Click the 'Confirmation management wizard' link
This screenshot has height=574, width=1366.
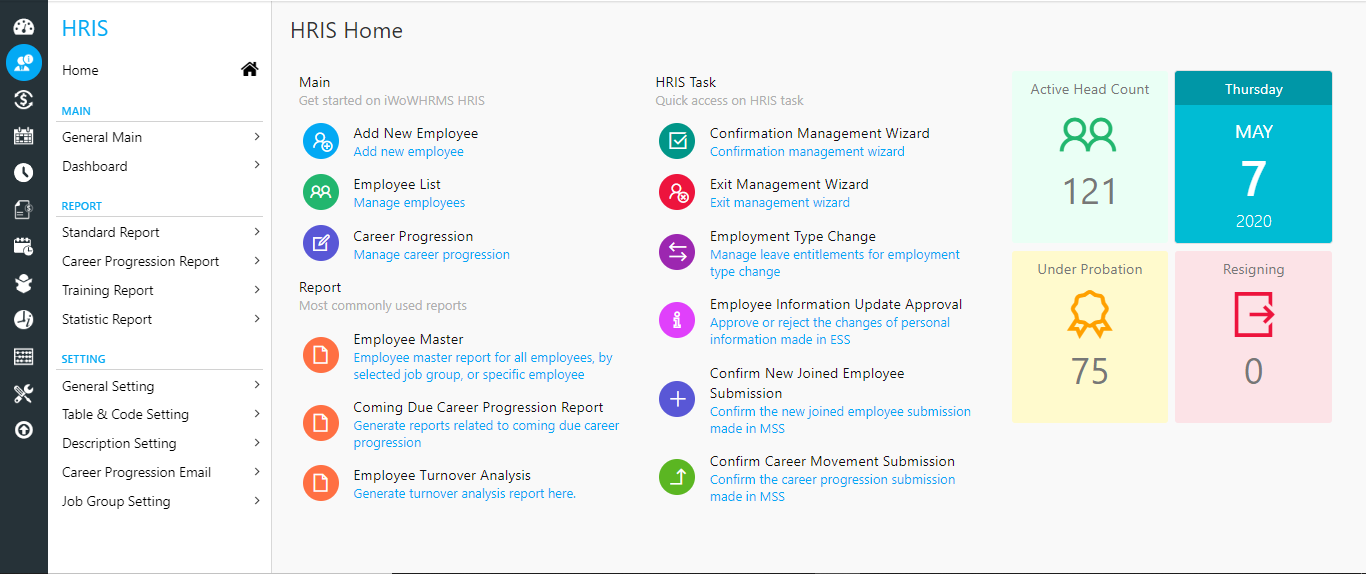807,152
